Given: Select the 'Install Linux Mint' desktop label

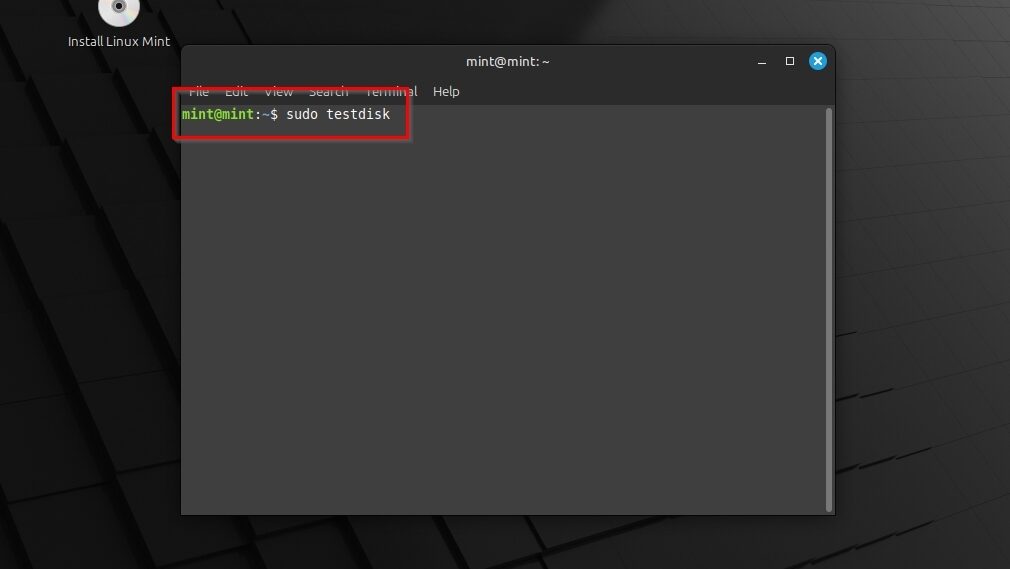Looking at the screenshot, I should (x=119, y=42).
